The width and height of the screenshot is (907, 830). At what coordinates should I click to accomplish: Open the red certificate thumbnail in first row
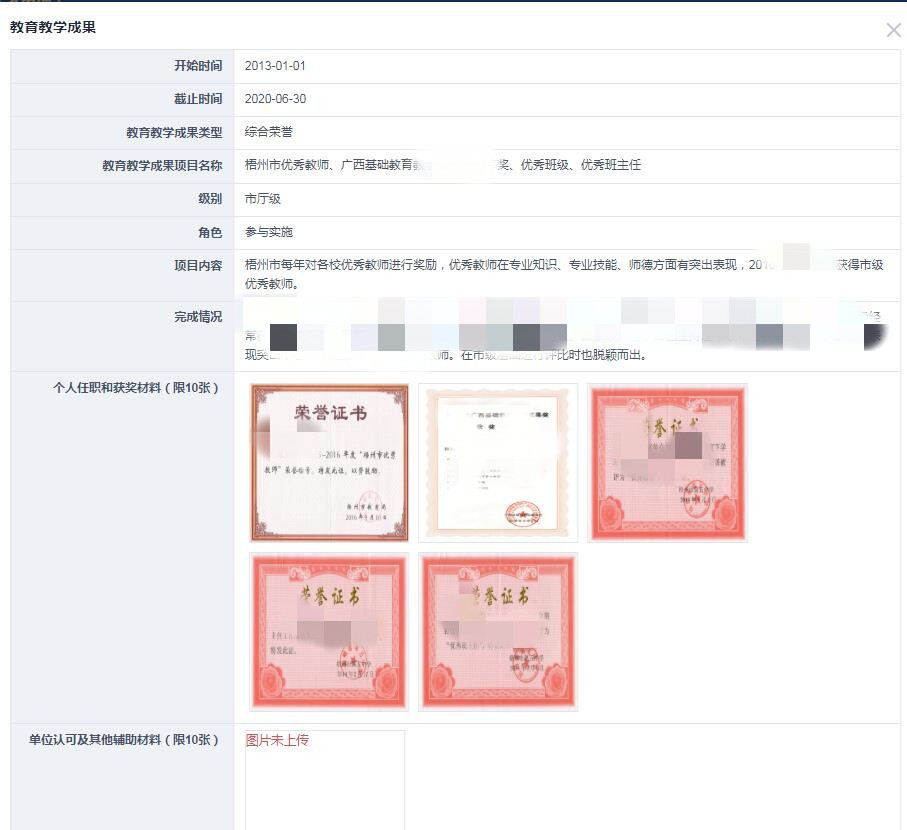coord(668,463)
